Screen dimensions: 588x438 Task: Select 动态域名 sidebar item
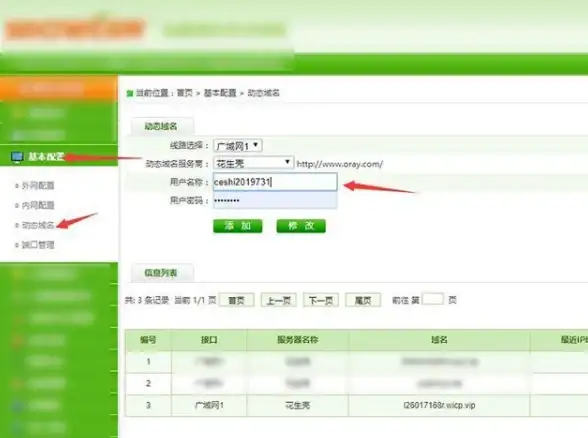click(x=38, y=225)
